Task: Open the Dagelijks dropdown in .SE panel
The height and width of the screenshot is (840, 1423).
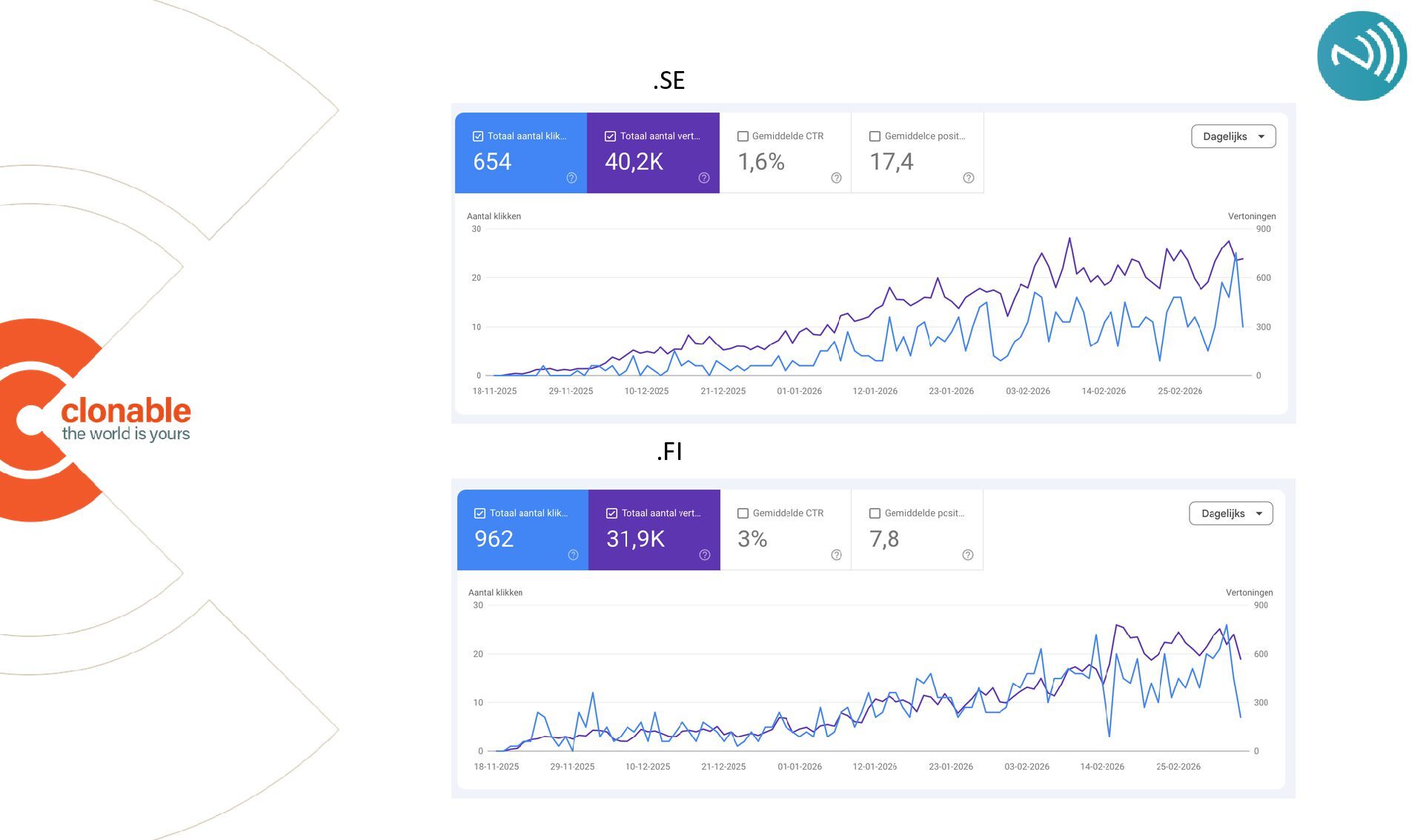Action: [x=1233, y=136]
